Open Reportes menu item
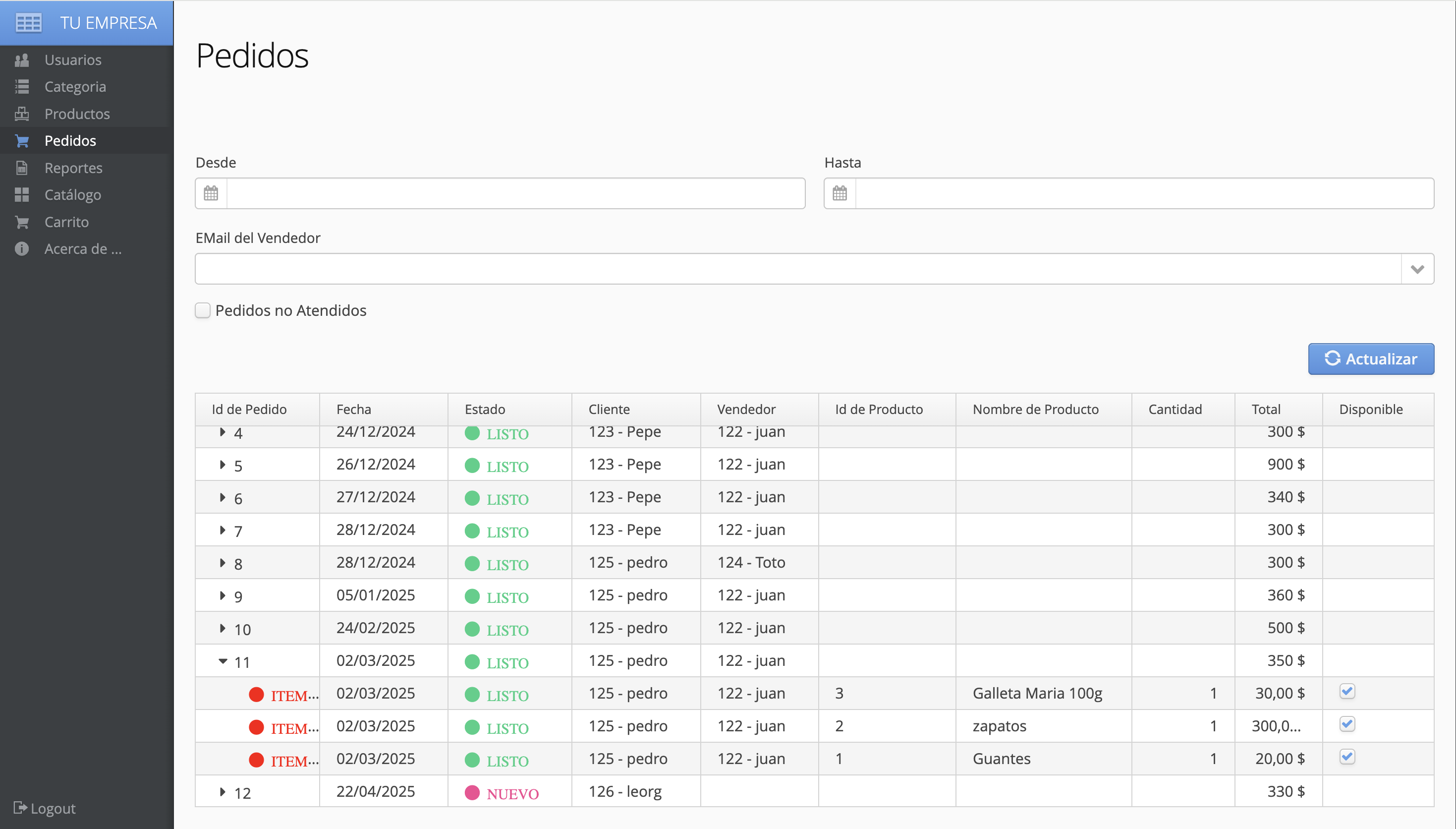The image size is (1456, 829). click(x=87, y=168)
